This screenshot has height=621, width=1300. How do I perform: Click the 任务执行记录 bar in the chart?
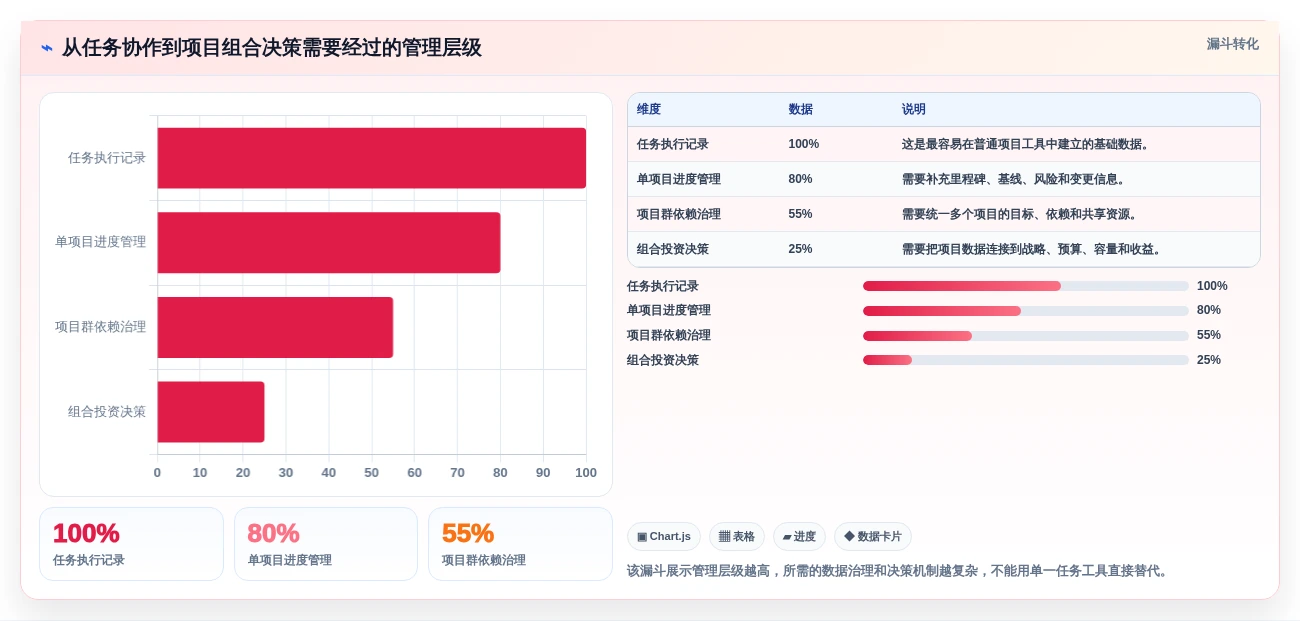[x=371, y=158]
